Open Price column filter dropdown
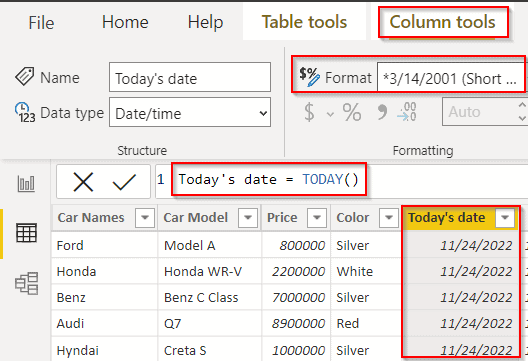Image resolution: width=528 pixels, height=361 pixels. tap(317, 218)
